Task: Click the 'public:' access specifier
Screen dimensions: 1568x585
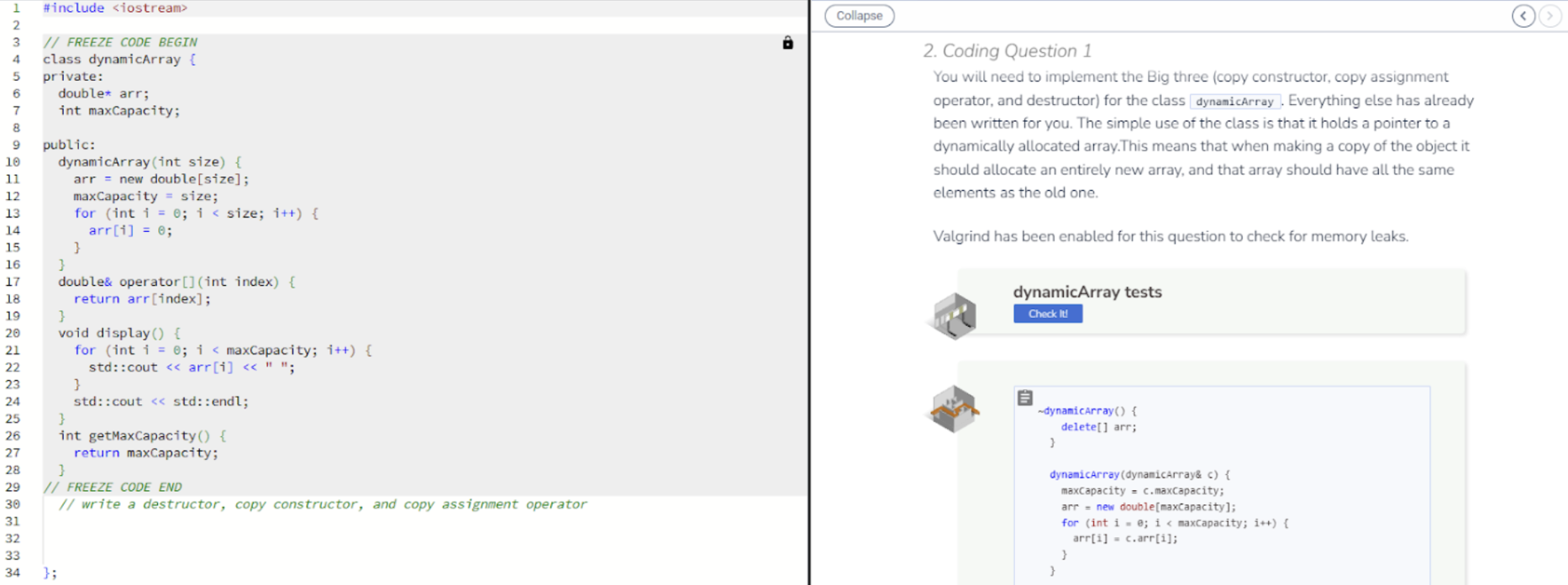Action: point(69,145)
